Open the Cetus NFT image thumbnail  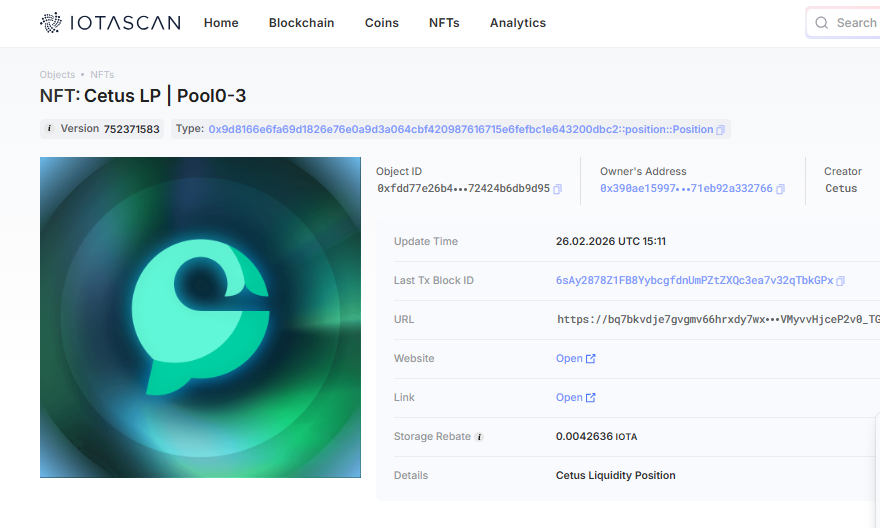[x=200, y=318]
